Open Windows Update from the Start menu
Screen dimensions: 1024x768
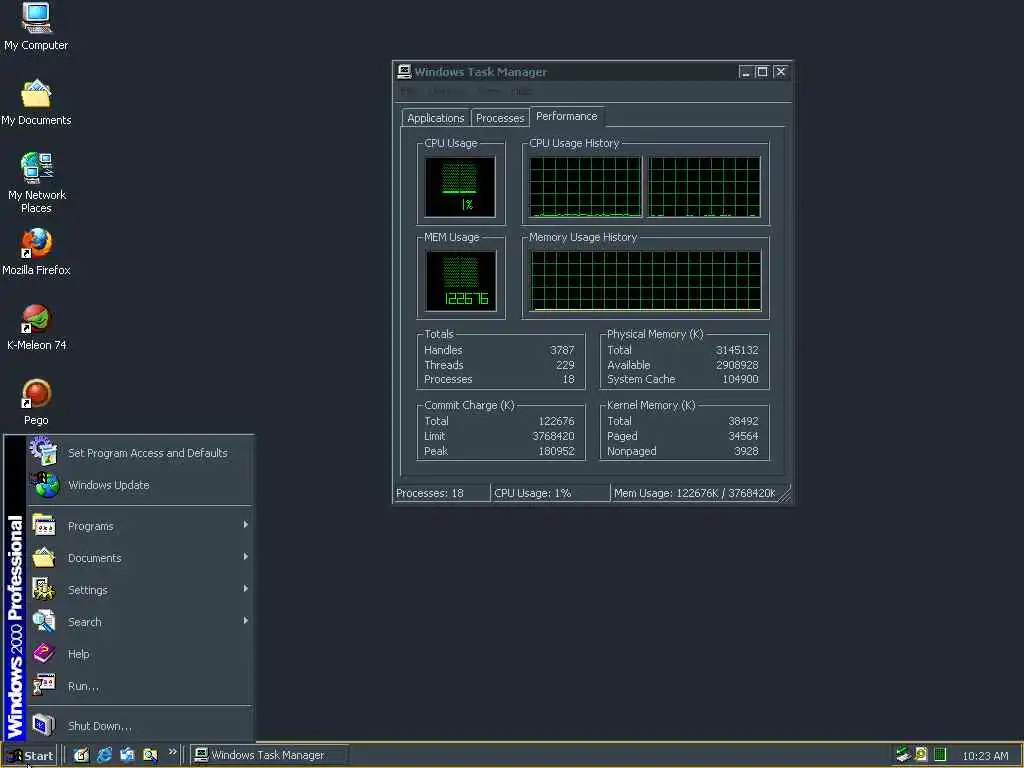click(x=108, y=485)
